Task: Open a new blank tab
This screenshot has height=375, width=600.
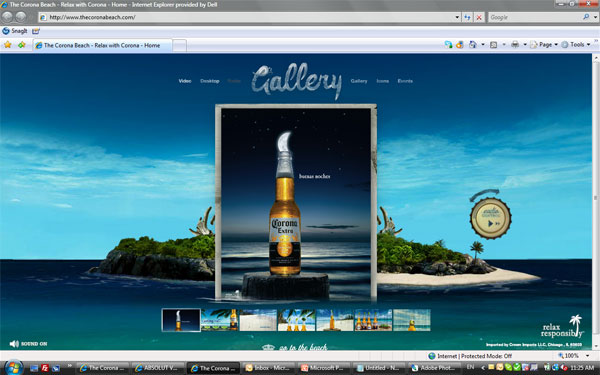Action: coord(179,46)
